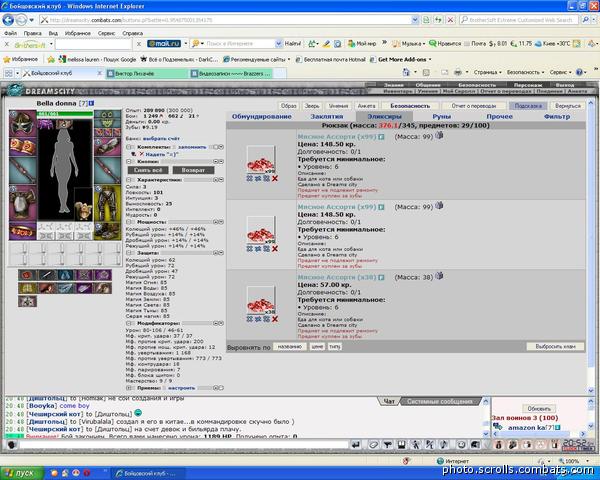Image resolution: width=600 pixels, height=480 pixels.
Task: Collapse the Мощность section
Action: click(130, 222)
